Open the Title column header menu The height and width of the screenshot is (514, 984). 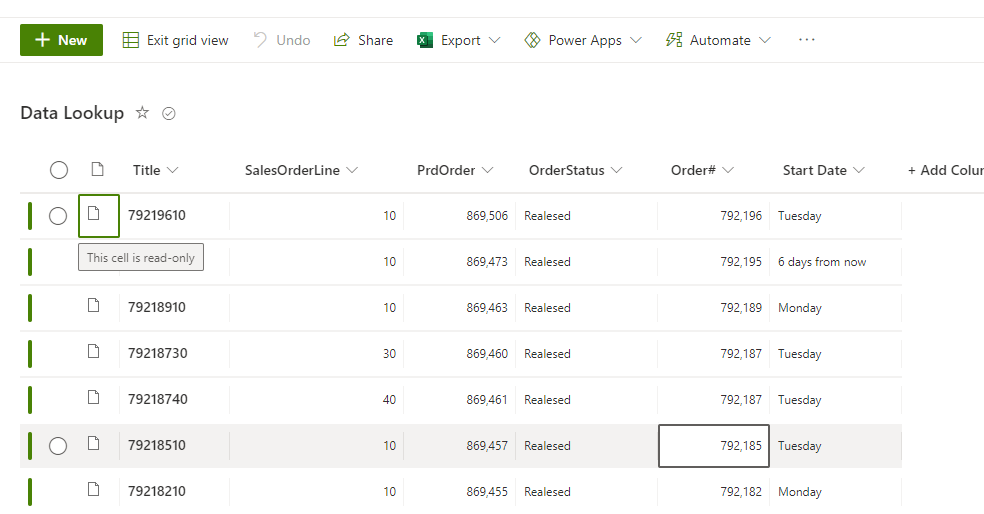point(155,170)
